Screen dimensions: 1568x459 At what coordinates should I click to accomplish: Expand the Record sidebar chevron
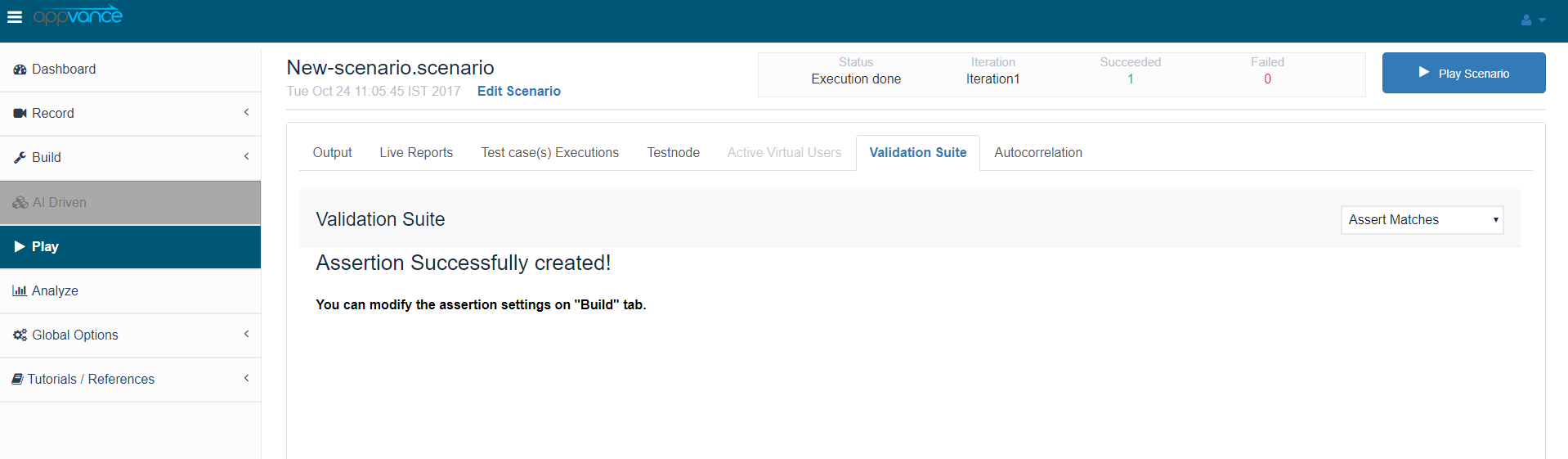[246, 112]
